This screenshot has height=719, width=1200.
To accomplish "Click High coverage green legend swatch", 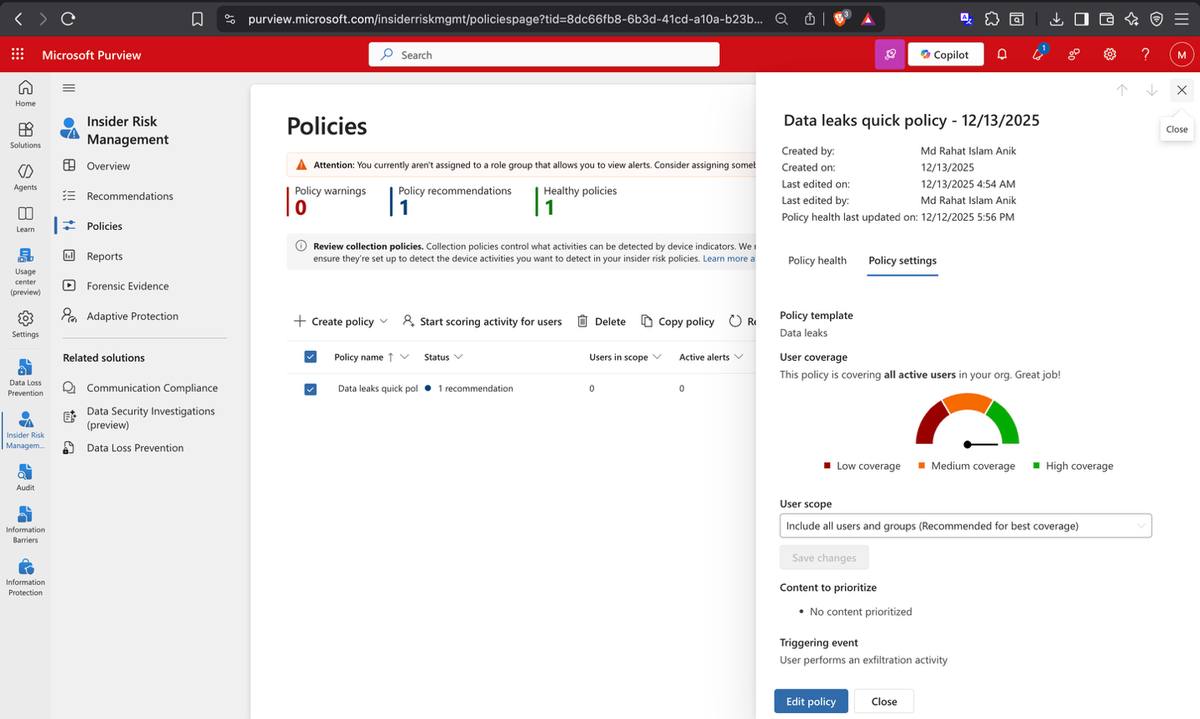I will pos(1036,465).
